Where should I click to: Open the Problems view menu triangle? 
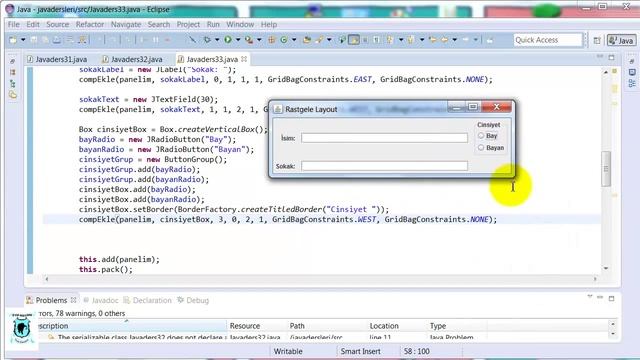click(590, 297)
